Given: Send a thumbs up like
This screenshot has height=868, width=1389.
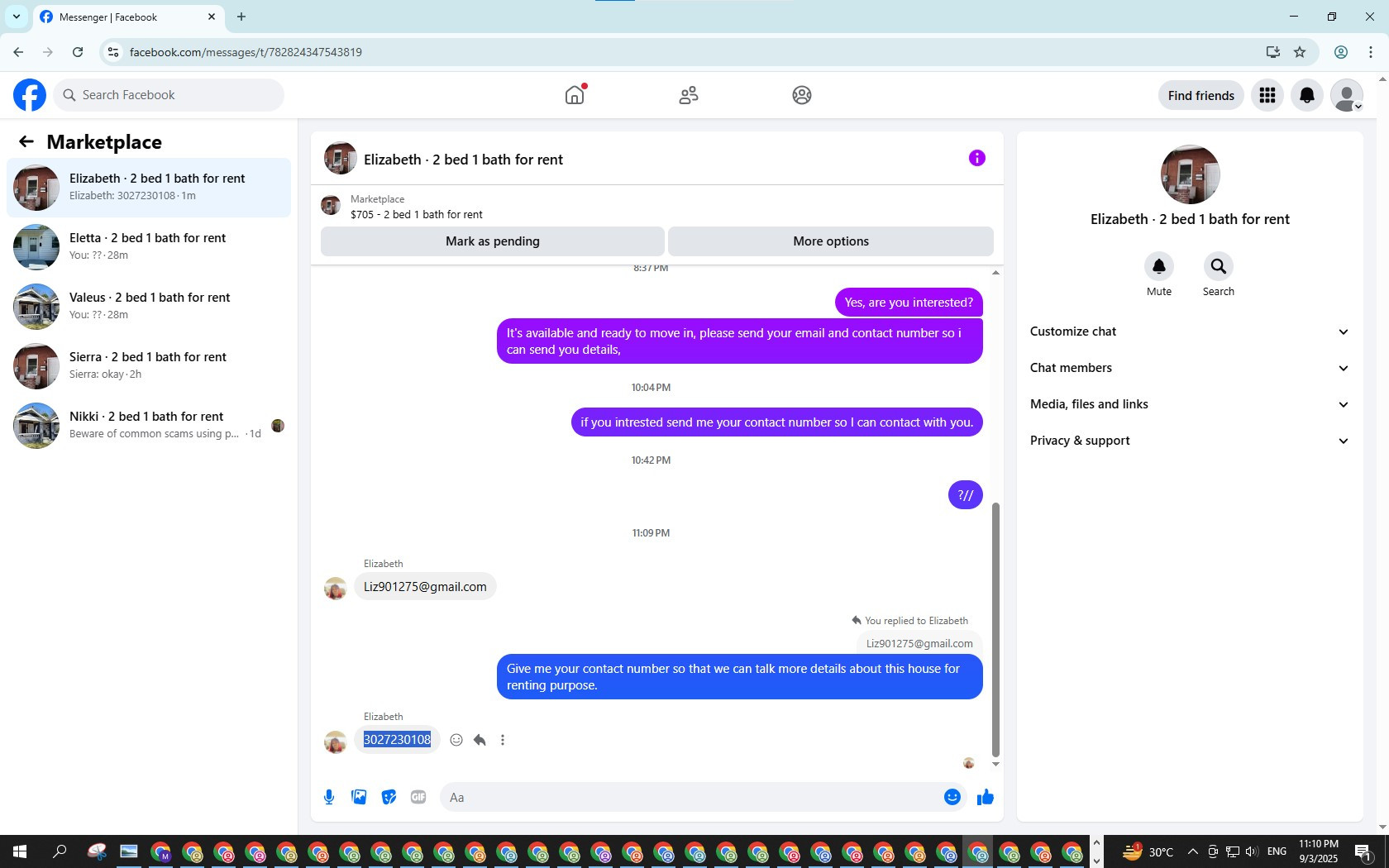Looking at the screenshot, I should click(x=986, y=797).
